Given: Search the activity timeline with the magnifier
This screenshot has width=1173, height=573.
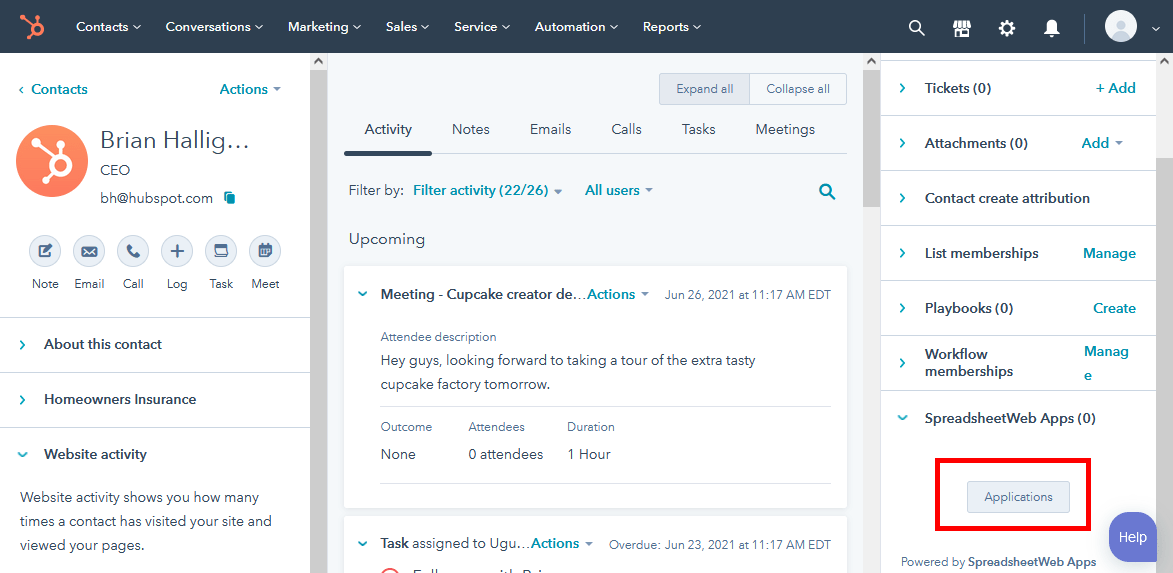Looking at the screenshot, I should point(827,191).
